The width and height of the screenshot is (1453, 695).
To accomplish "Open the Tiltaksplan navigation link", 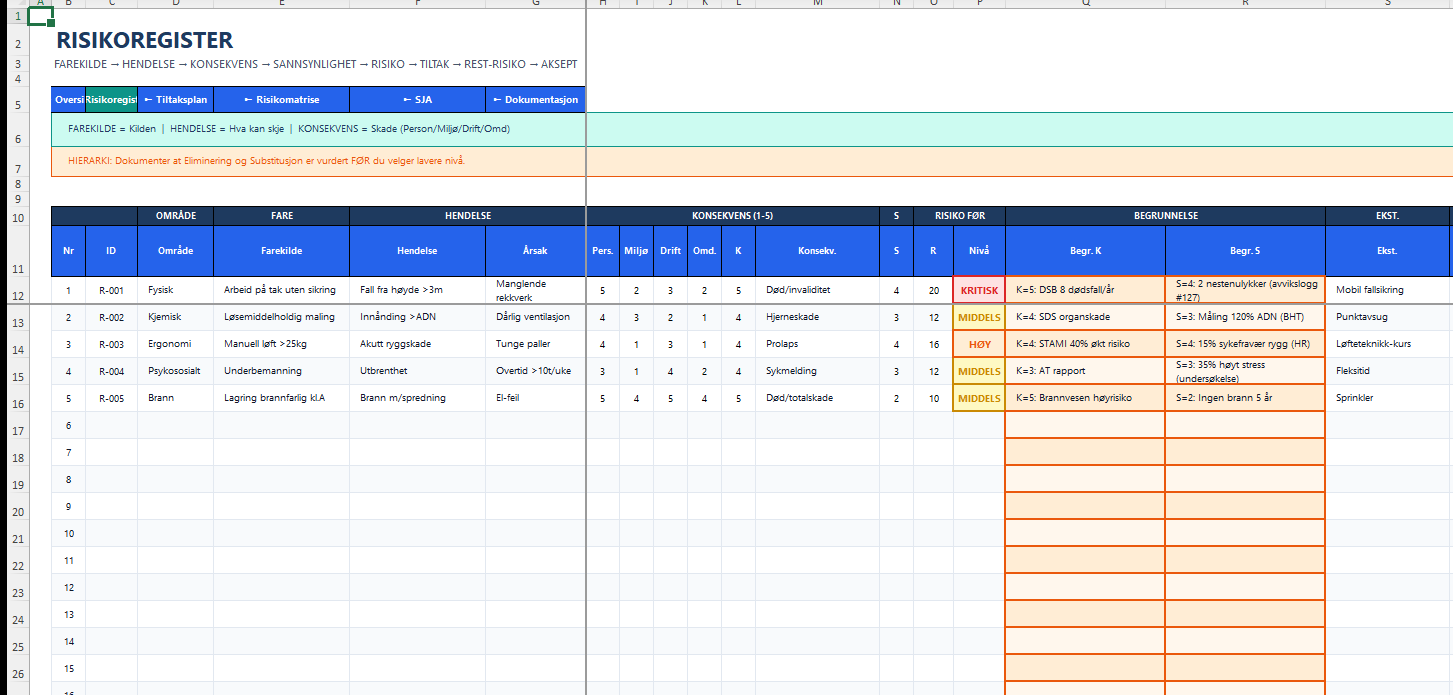I will point(175,100).
